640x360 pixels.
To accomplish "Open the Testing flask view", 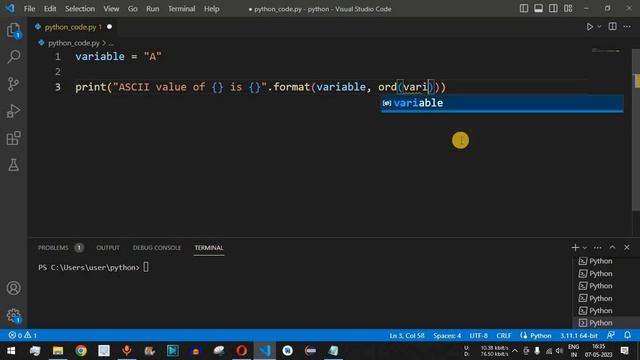I will point(13,165).
